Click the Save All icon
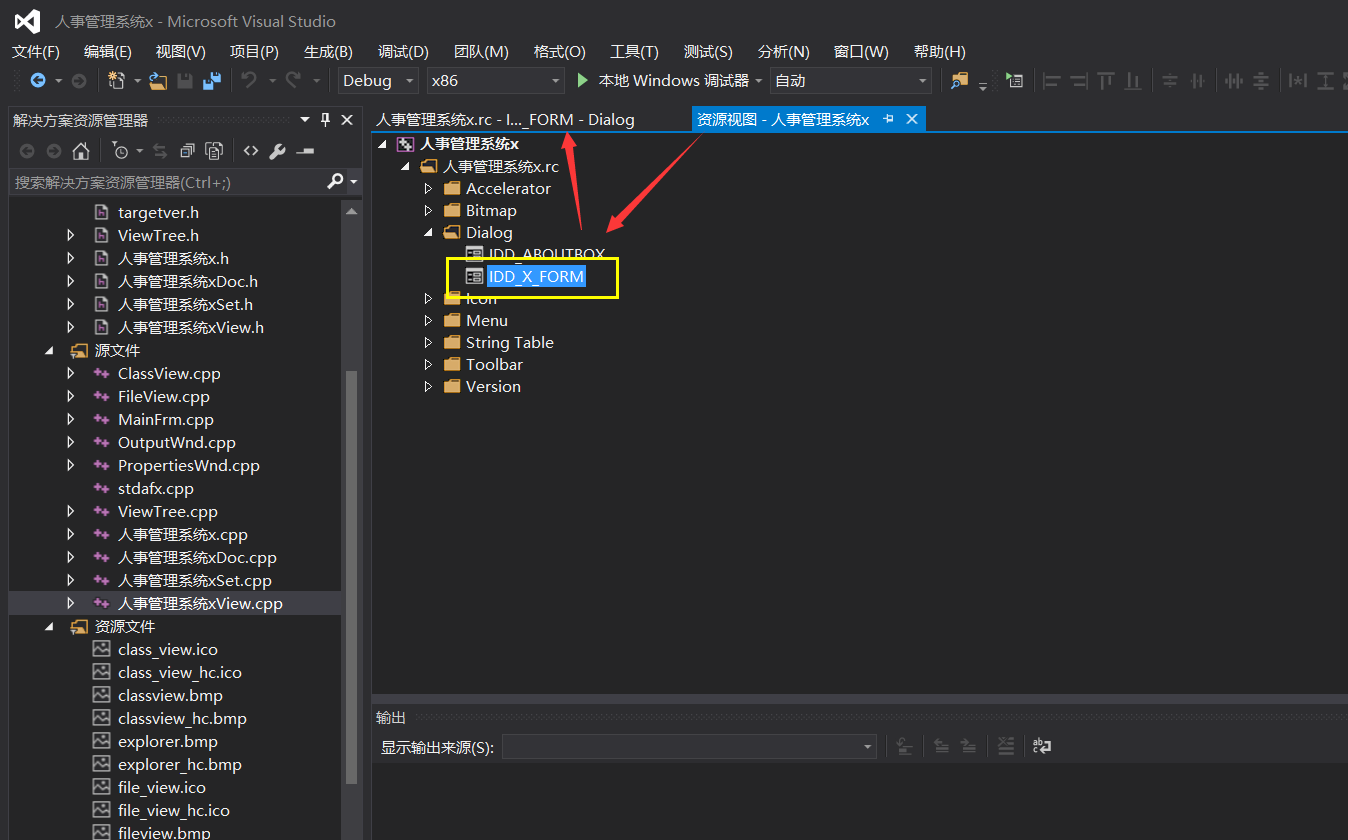The image size is (1348, 840). tap(211, 81)
